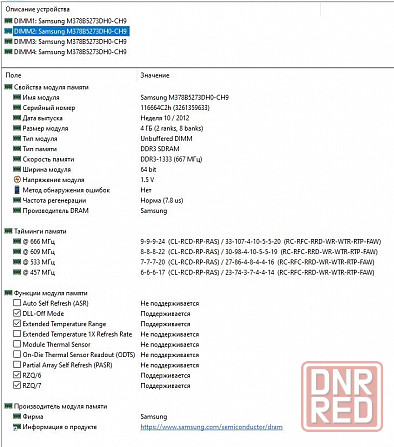Click the icon beside Свойства модуля памяти

(9, 87)
